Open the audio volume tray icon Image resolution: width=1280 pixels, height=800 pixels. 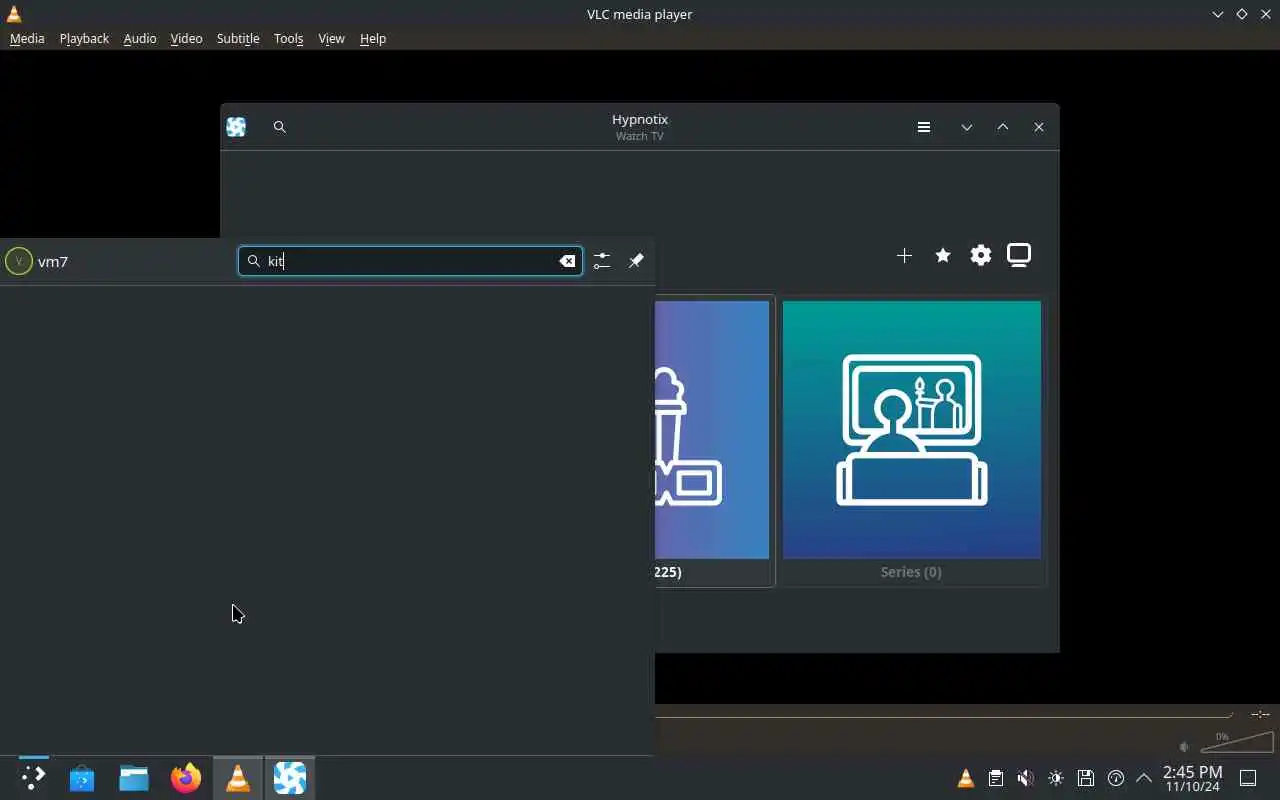(x=1026, y=778)
